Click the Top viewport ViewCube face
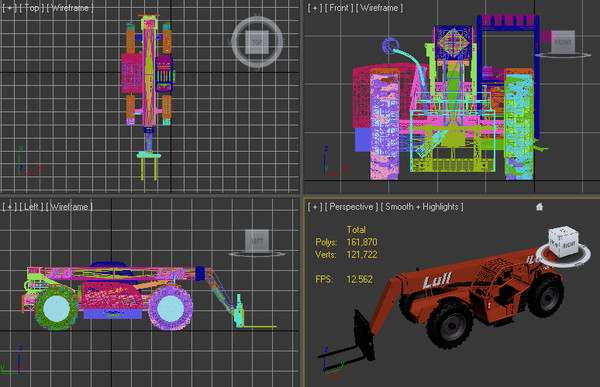This screenshot has width=600, height=387. [x=257, y=42]
